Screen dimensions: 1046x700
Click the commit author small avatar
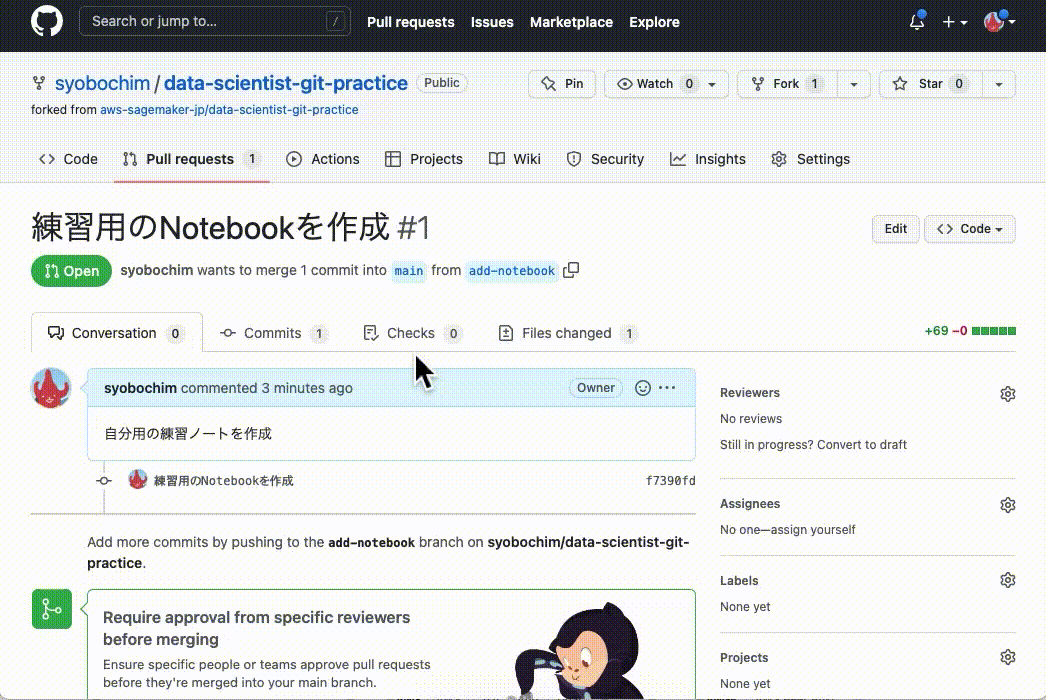pyautogui.click(x=137, y=480)
